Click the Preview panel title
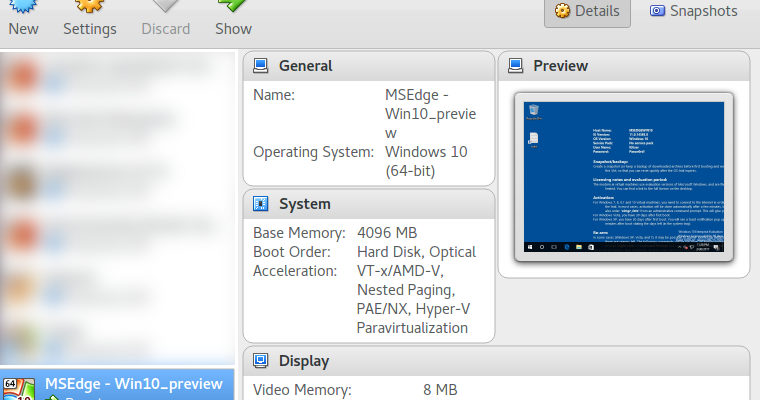 (x=561, y=67)
